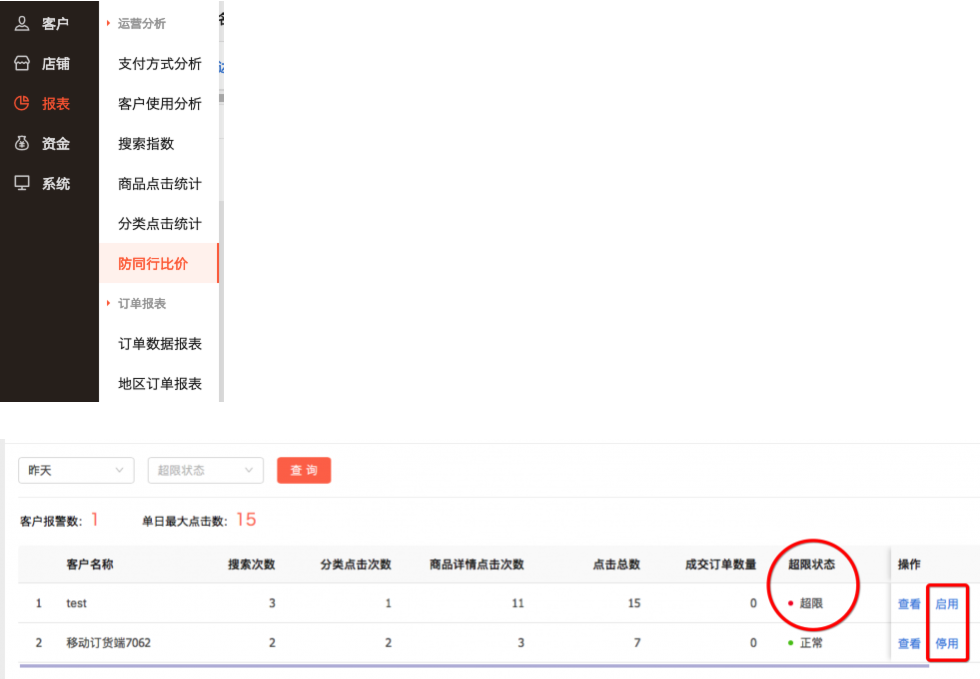980x679 pixels.
Task: Open 分类点击统计 submenu item
Action: coord(159,224)
